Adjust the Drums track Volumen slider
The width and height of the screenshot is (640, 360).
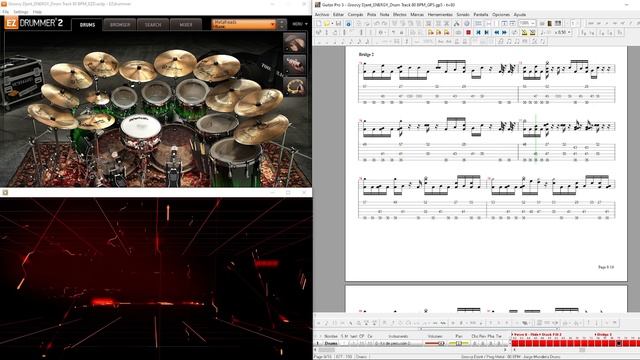(434, 343)
